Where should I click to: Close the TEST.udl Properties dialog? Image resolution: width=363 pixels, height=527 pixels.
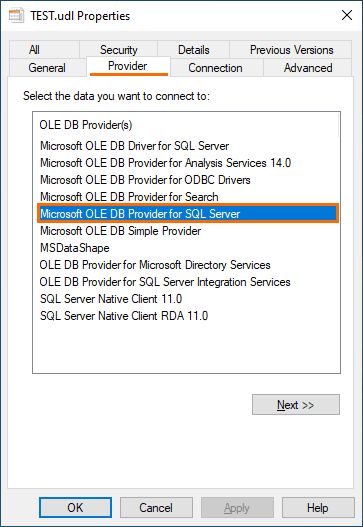point(347,15)
